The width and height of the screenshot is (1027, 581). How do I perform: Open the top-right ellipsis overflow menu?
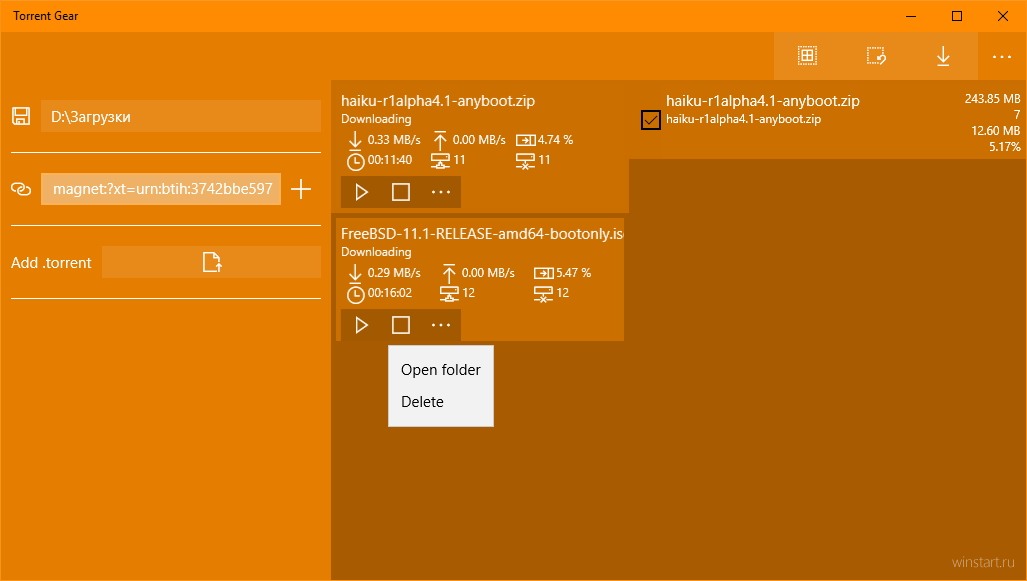(1001, 57)
